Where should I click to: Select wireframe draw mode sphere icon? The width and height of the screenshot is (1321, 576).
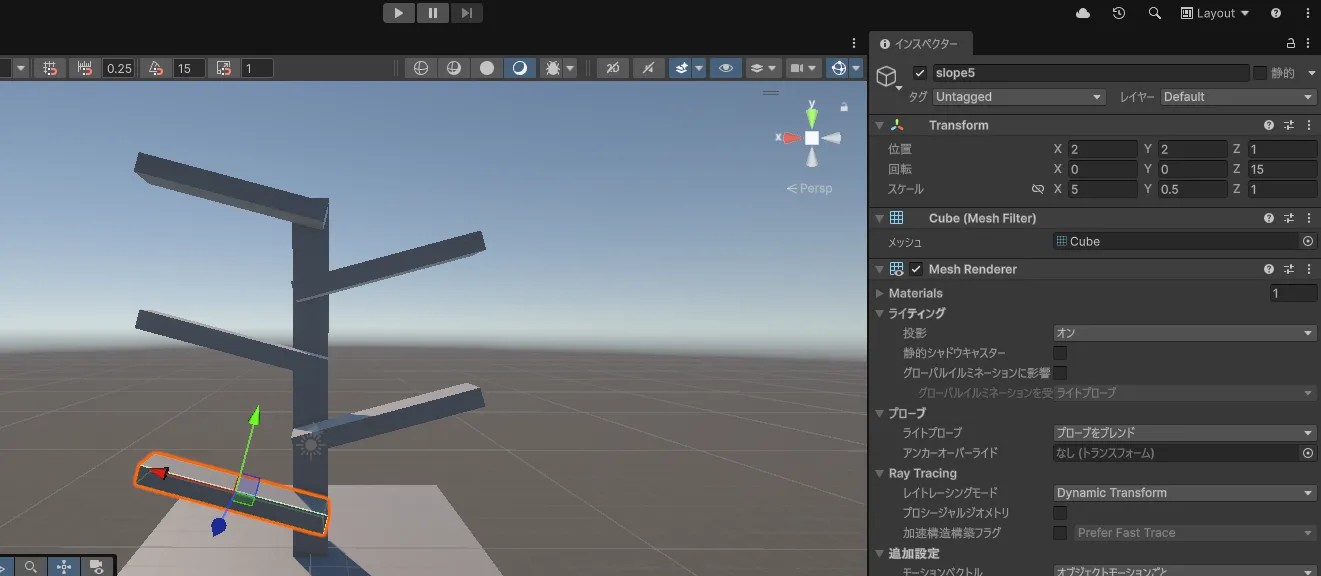421,68
